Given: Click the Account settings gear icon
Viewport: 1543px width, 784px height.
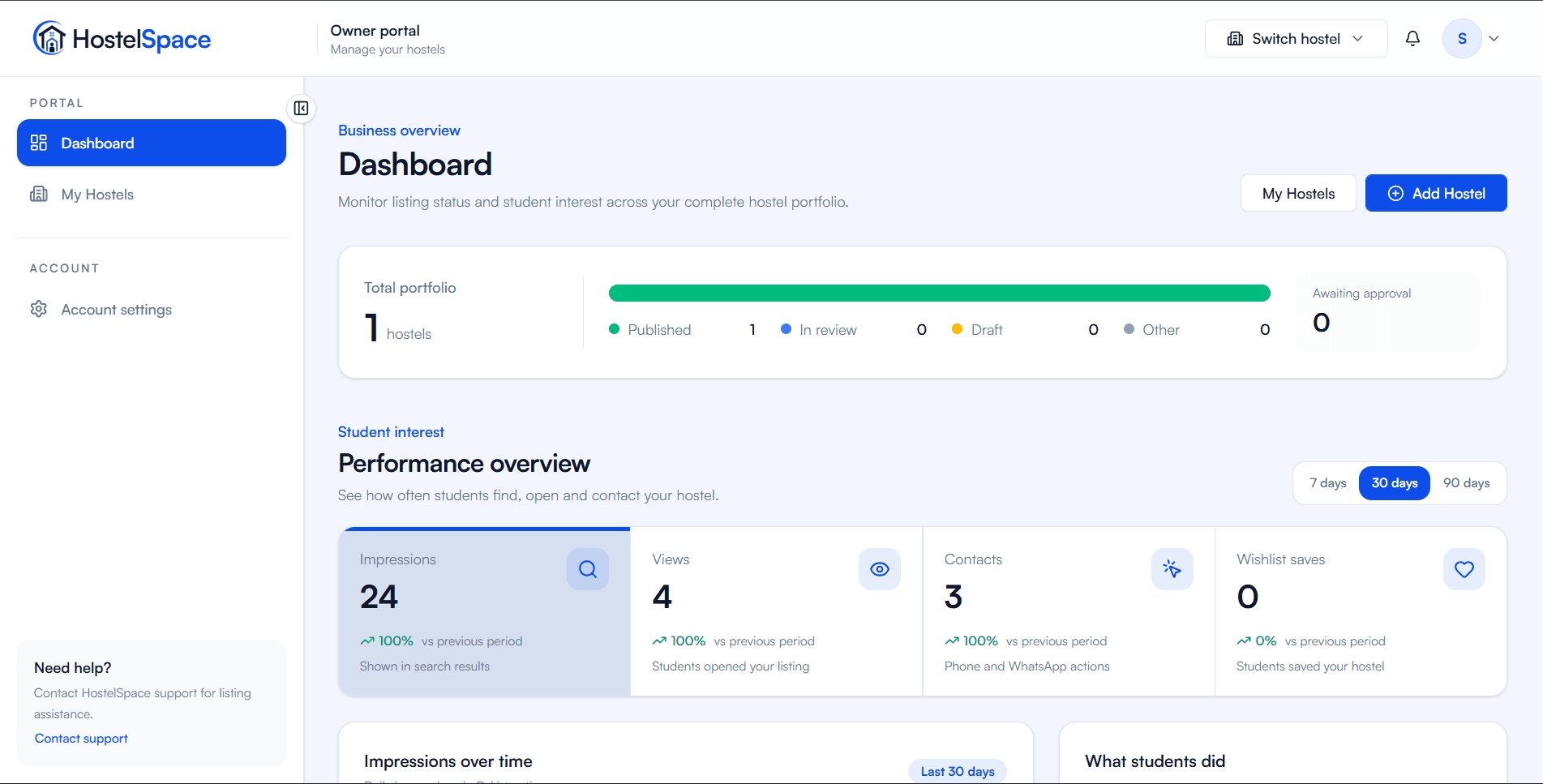Looking at the screenshot, I should click(39, 309).
